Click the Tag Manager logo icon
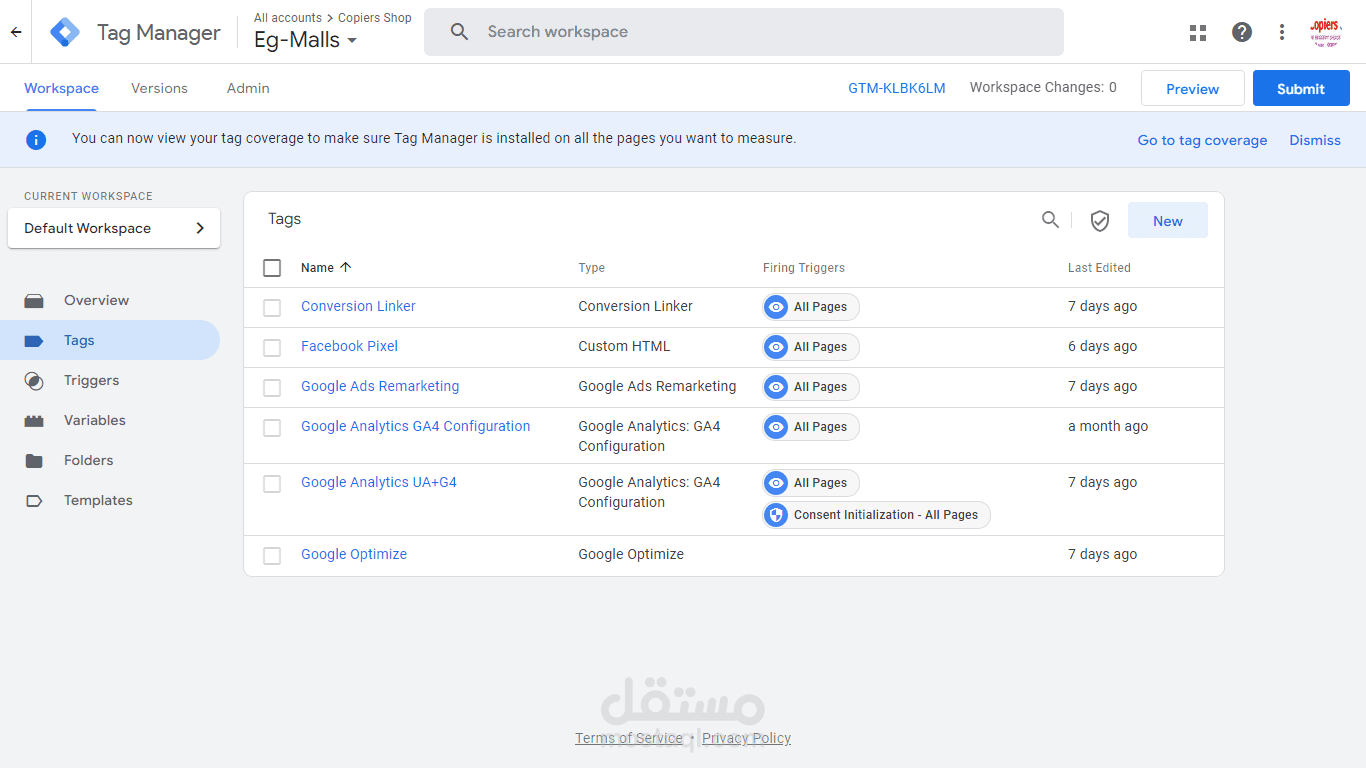This screenshot has height=768, width=1366. (x=65, y=32)
